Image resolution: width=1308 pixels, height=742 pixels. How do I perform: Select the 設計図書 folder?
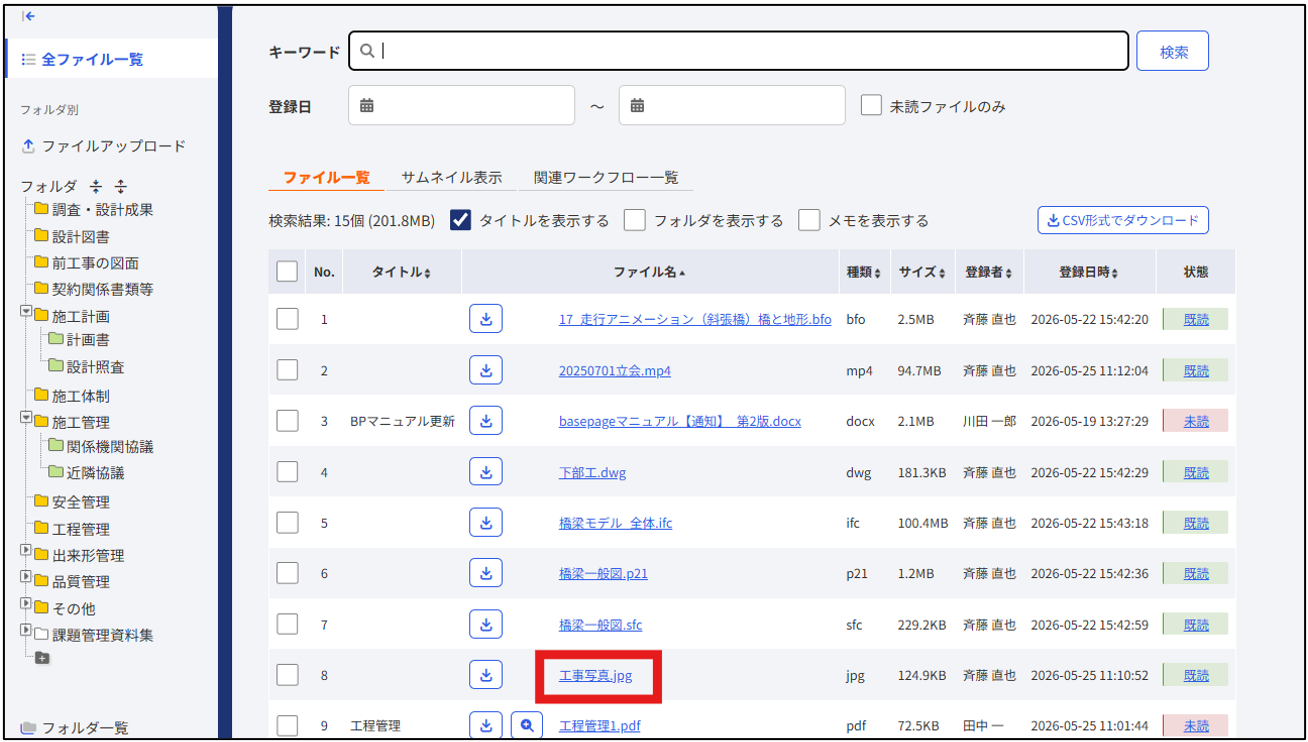tap(80, 237)
